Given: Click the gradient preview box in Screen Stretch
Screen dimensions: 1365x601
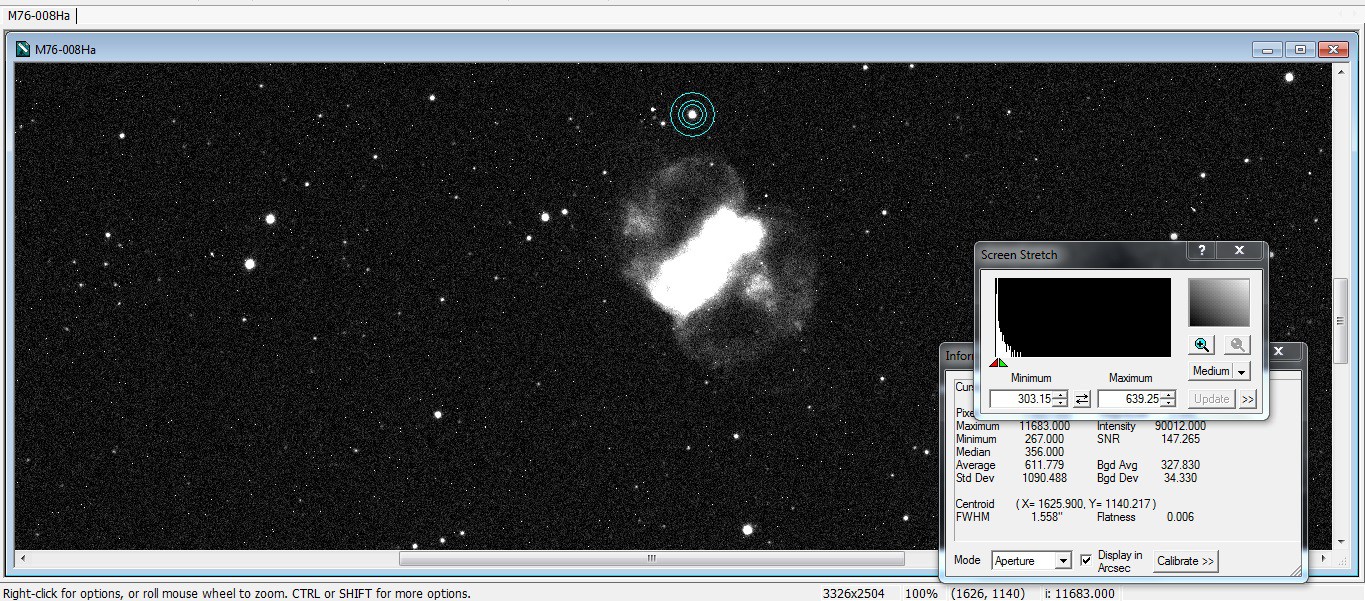Looking at the screenshot, I should point(1219,303).
